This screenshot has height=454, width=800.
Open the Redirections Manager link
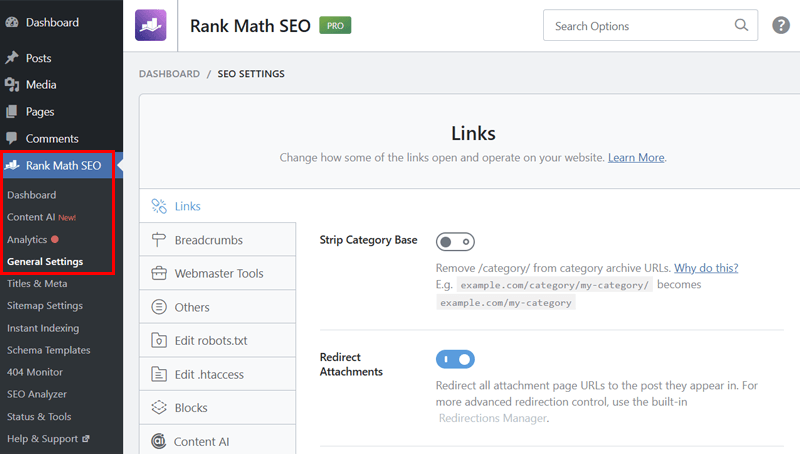(x=493, y=418)
